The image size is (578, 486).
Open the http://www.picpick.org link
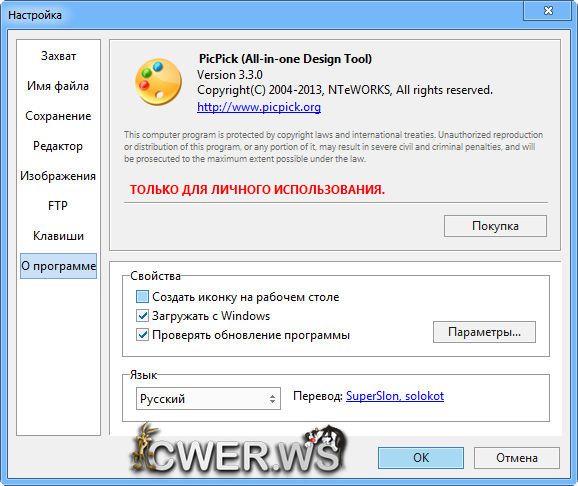coord(259,107)
